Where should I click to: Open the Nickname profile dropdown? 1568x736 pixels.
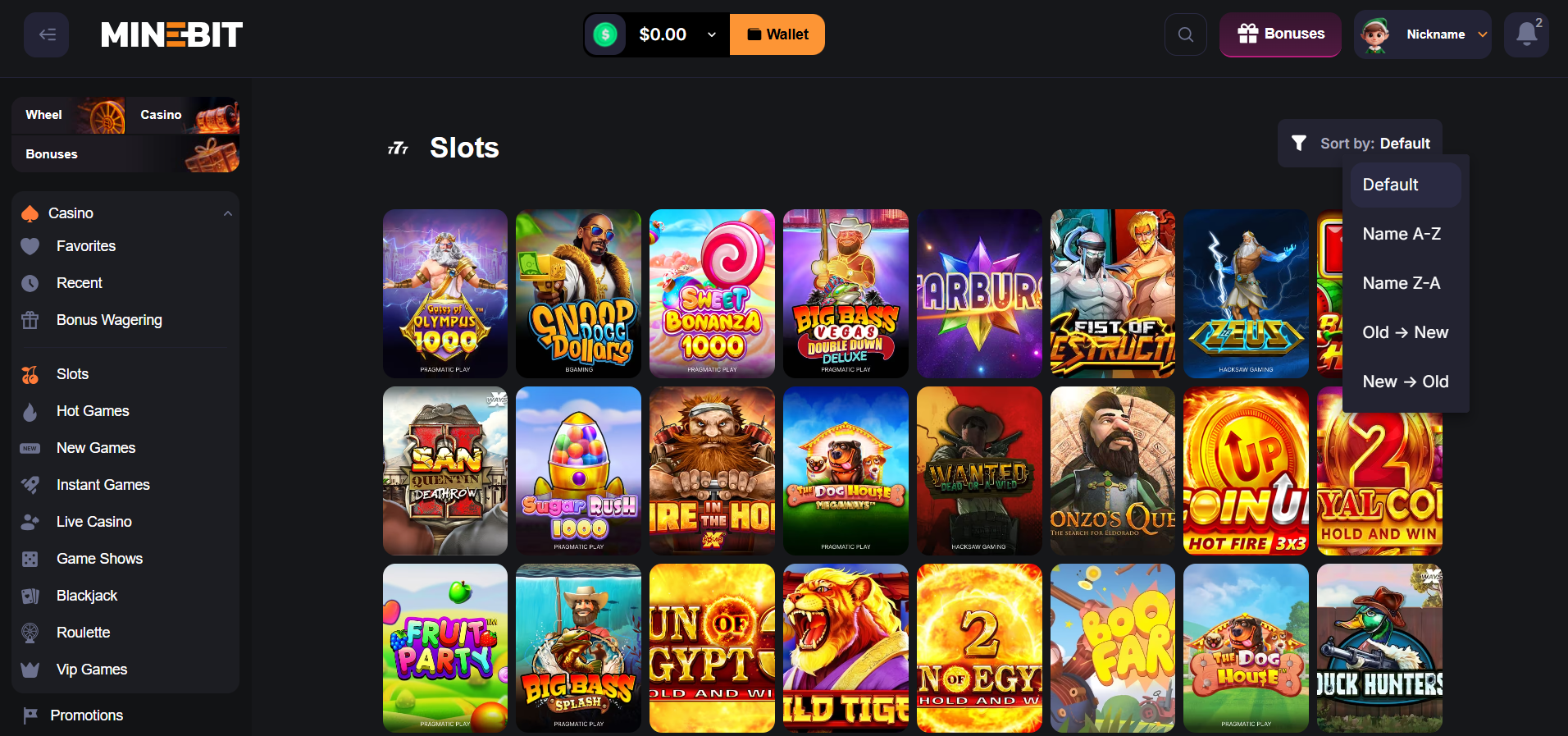point(1423,34)
